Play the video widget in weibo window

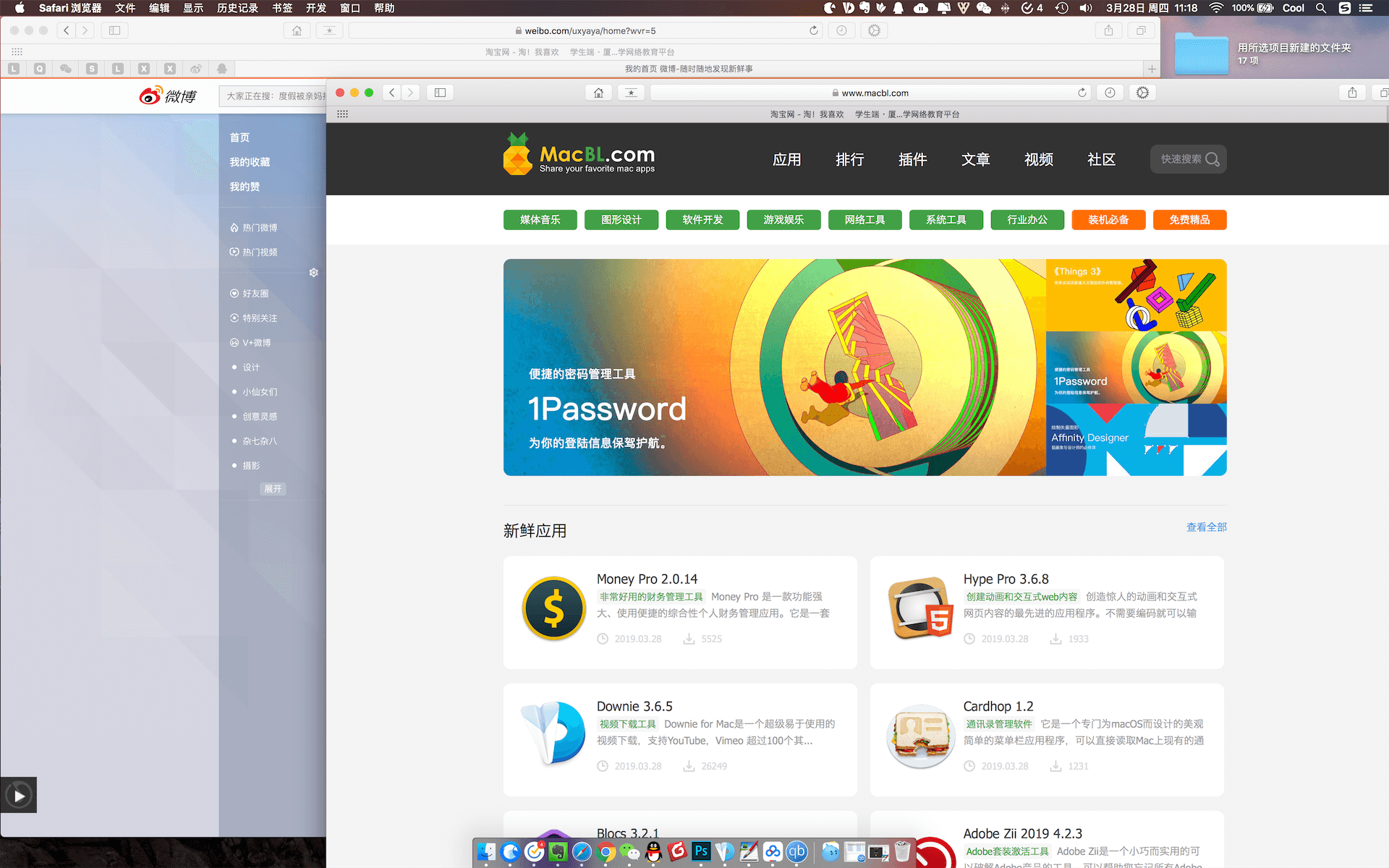[x=19, y=796]
